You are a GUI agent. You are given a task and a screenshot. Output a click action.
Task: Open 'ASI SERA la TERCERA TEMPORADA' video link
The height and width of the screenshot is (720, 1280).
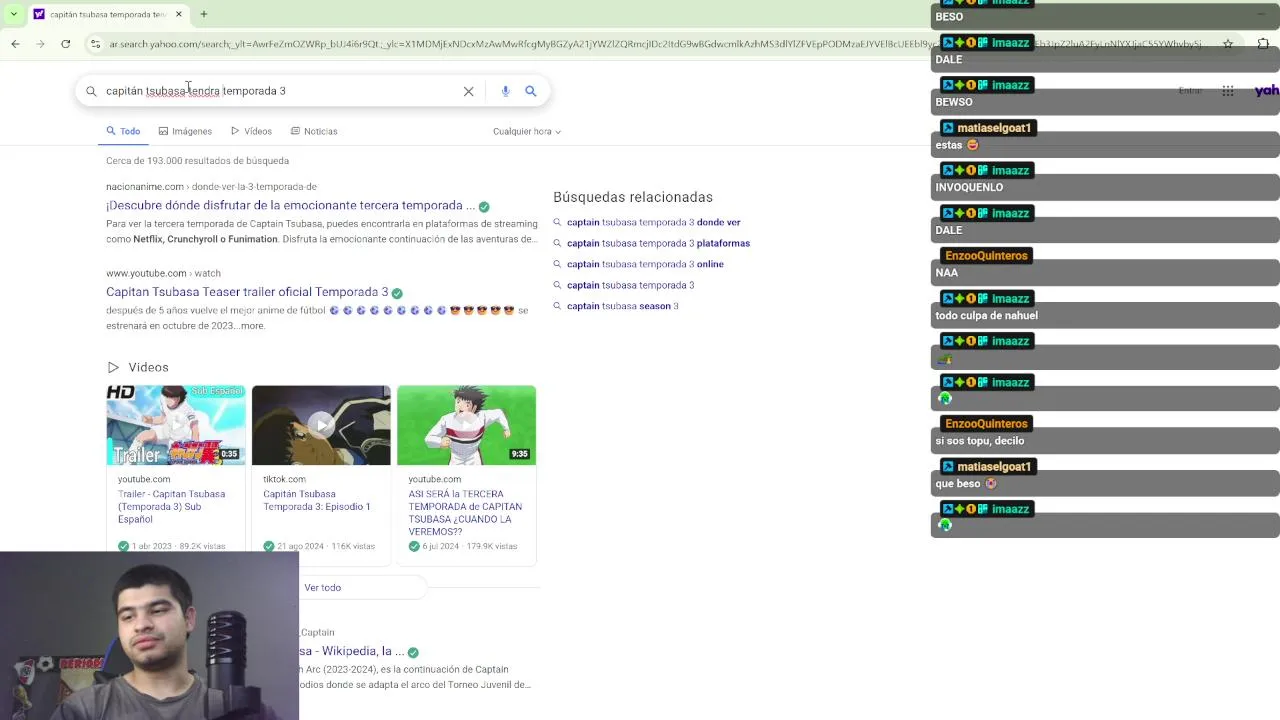pos(465,513)
